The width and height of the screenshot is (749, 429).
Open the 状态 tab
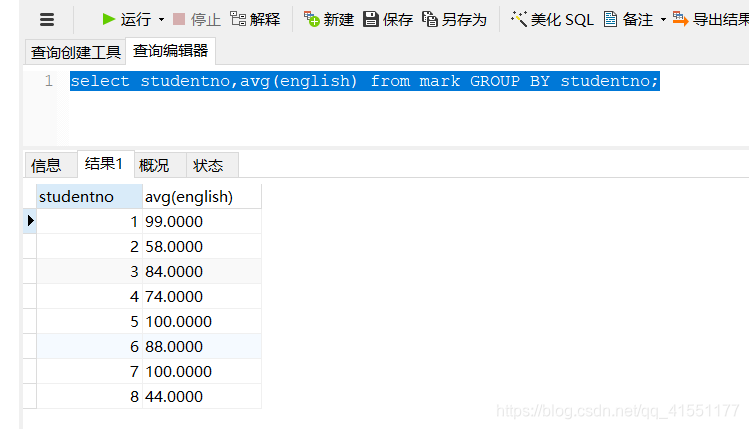click(212, 165)
